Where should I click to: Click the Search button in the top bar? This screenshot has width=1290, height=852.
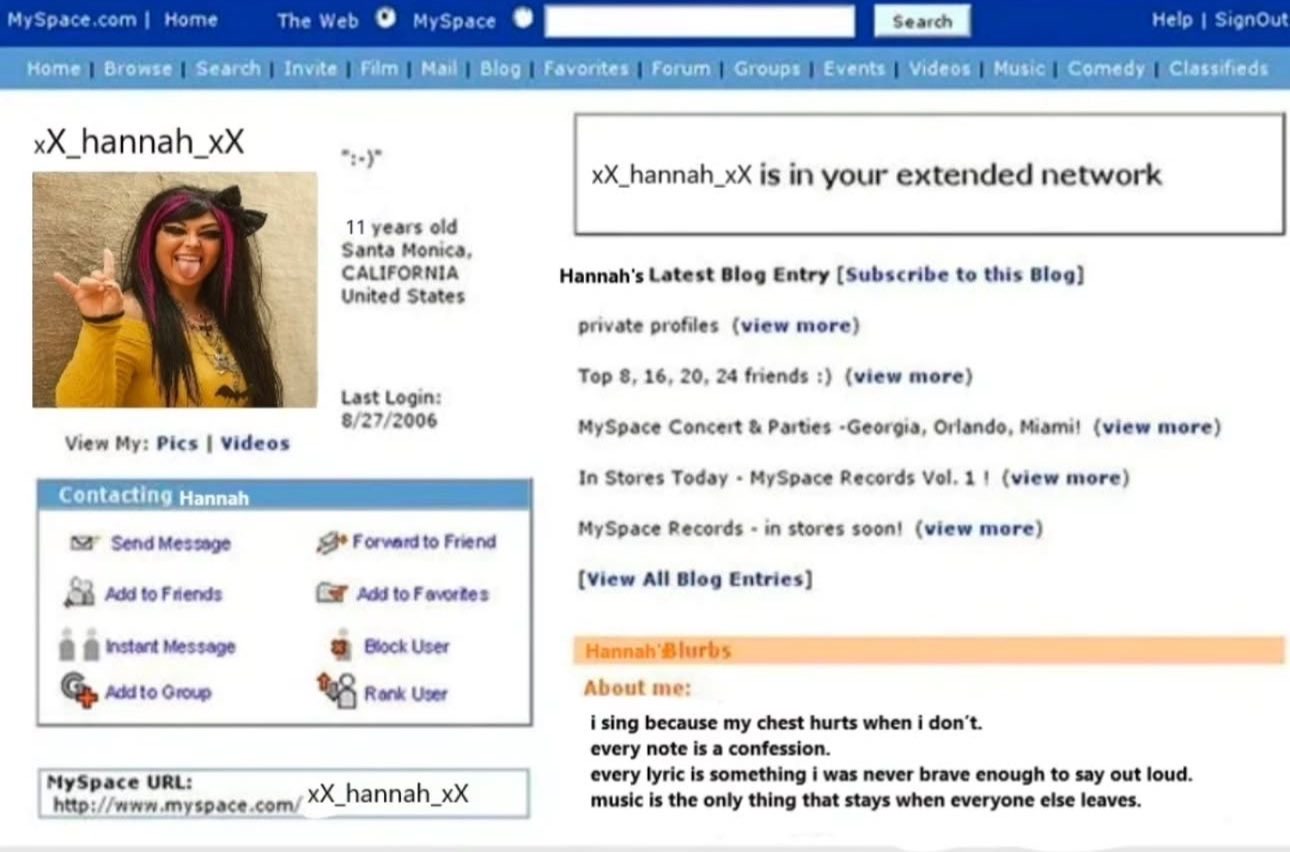(921, 21)
